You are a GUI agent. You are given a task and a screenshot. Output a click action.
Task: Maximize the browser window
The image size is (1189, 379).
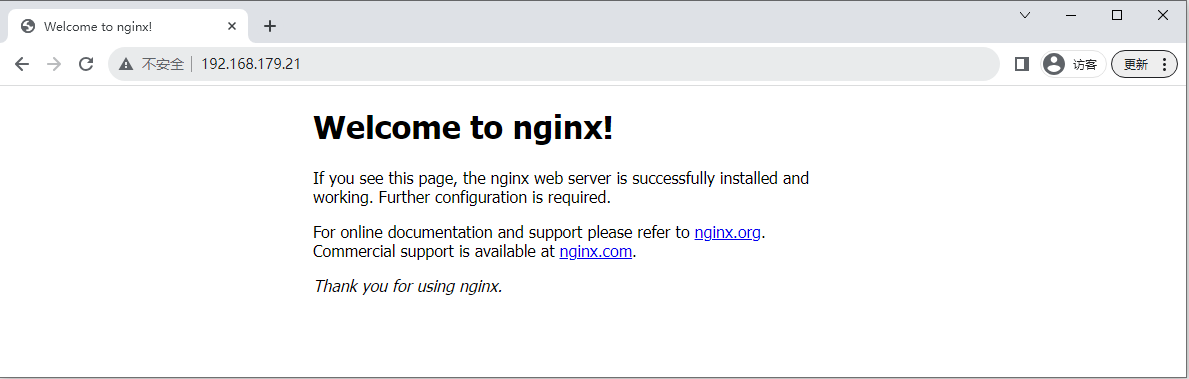[1116, 15]
